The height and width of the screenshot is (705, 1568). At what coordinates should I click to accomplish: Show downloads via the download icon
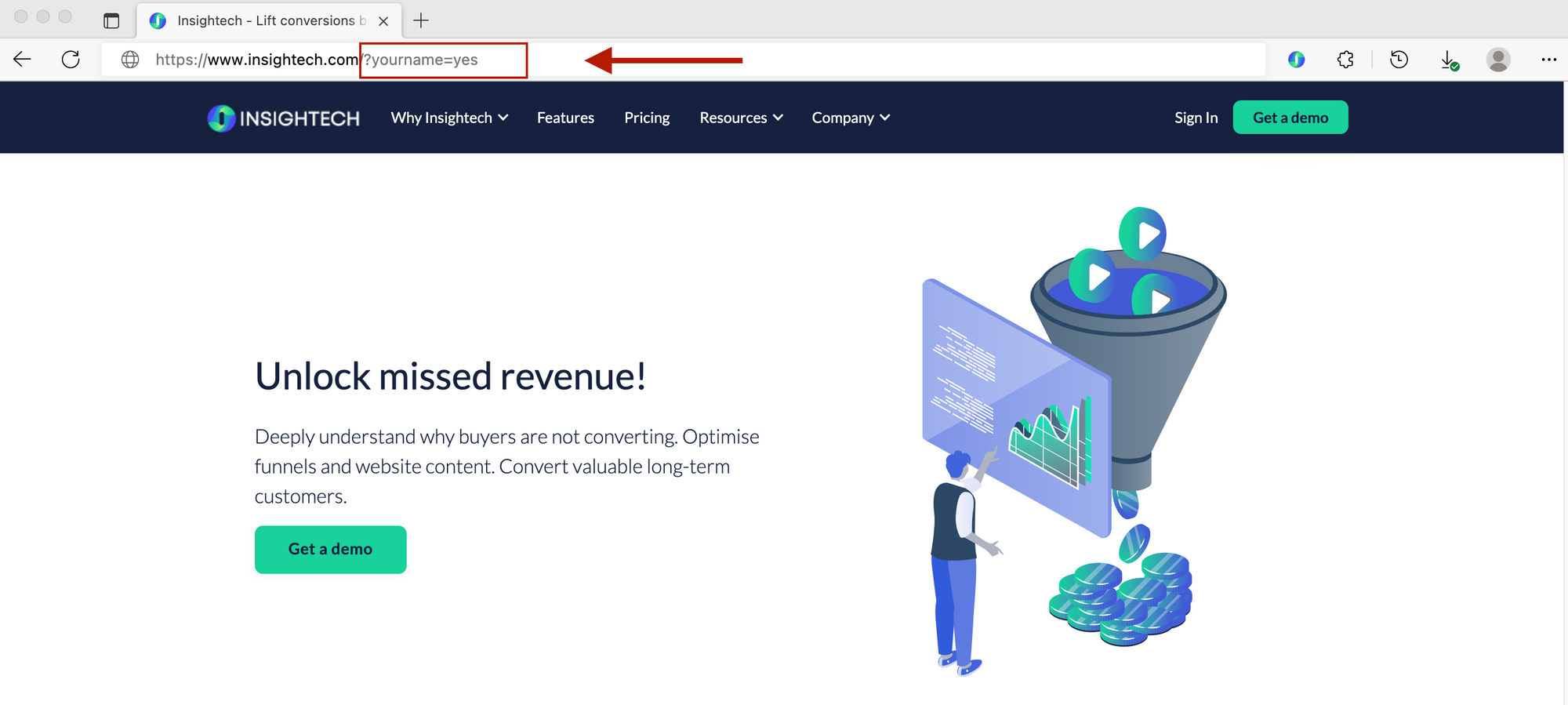[1449, 60]
